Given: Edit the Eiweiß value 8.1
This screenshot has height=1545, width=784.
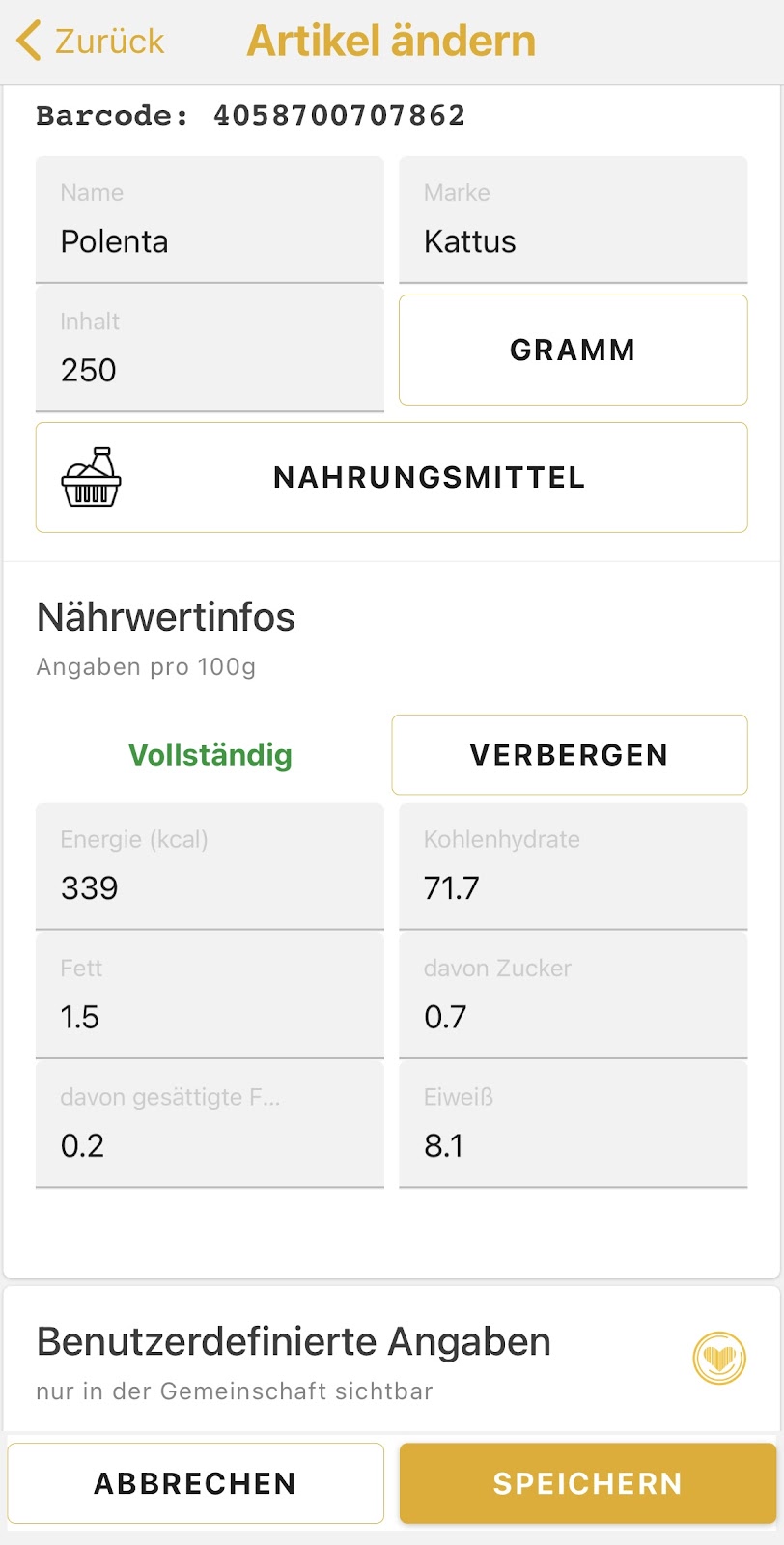Looking at the screenshot, I should click(x=574, y=1124).
